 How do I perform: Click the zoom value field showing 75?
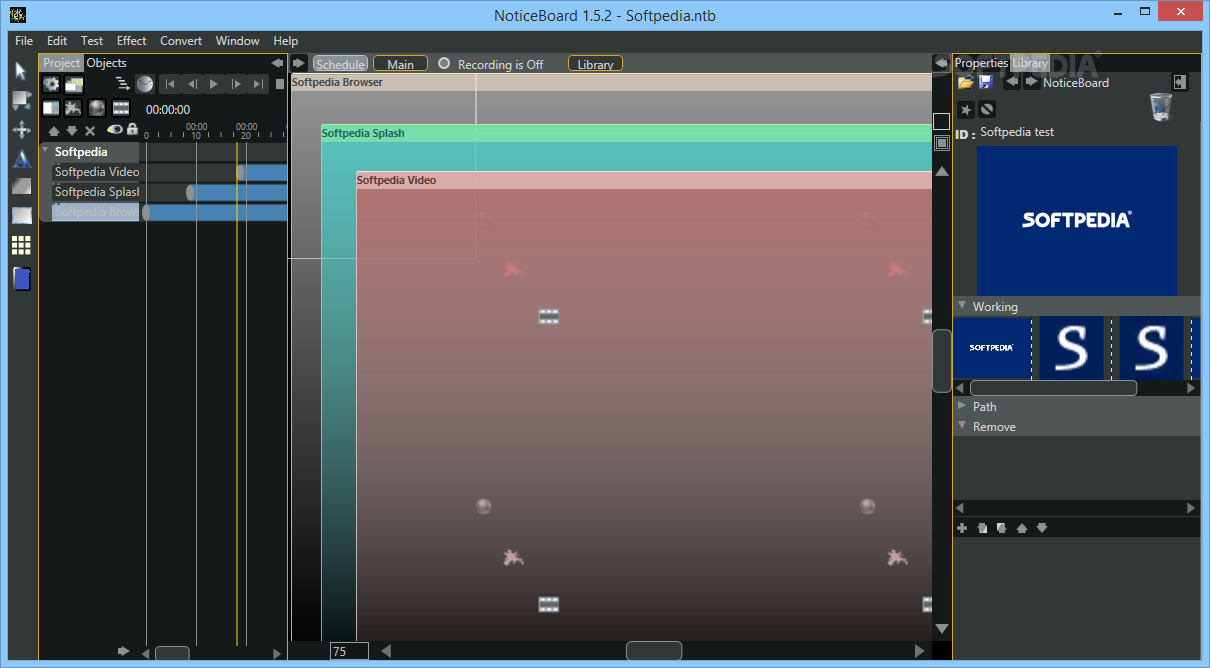point(349,651)
